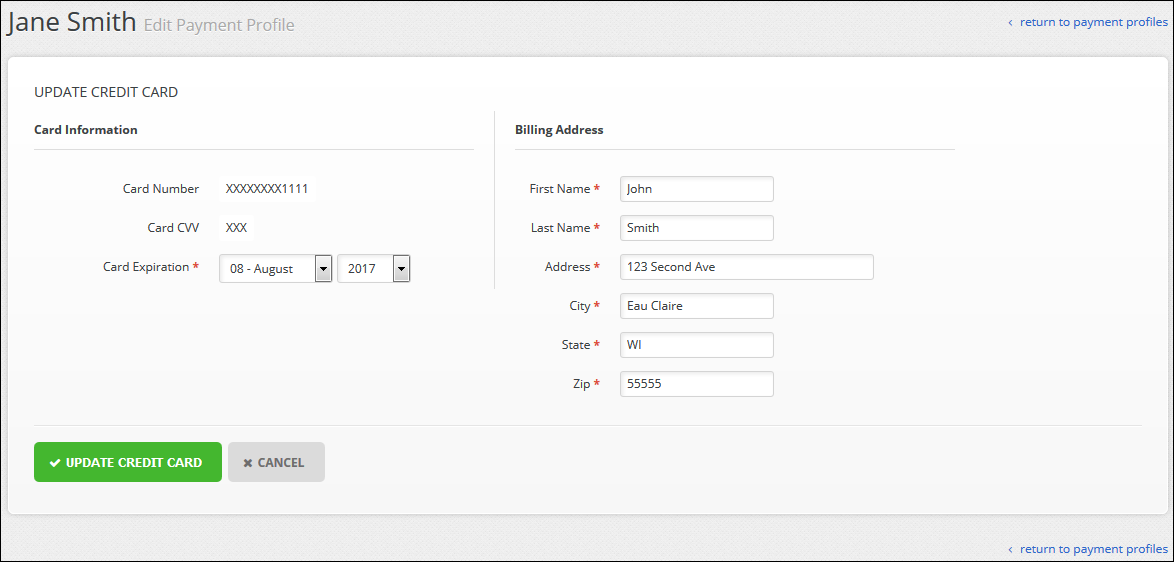Click the Update Credit Card green button

point(128,462)
